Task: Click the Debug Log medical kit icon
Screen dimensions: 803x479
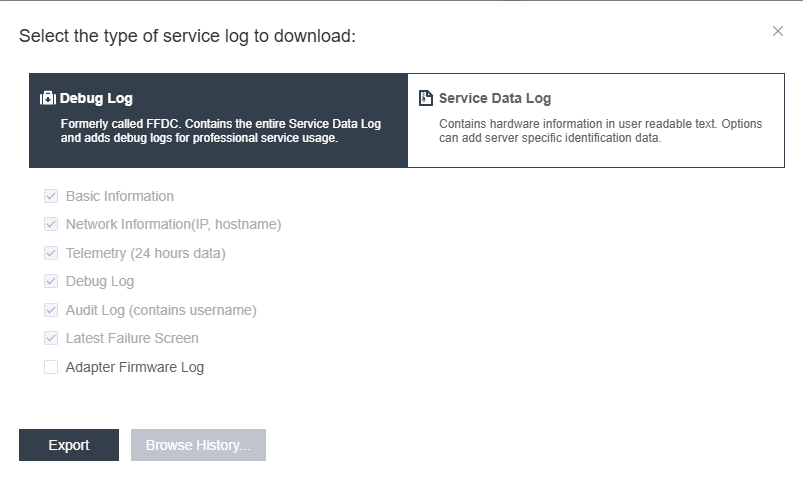Action: tap(48, 98)
